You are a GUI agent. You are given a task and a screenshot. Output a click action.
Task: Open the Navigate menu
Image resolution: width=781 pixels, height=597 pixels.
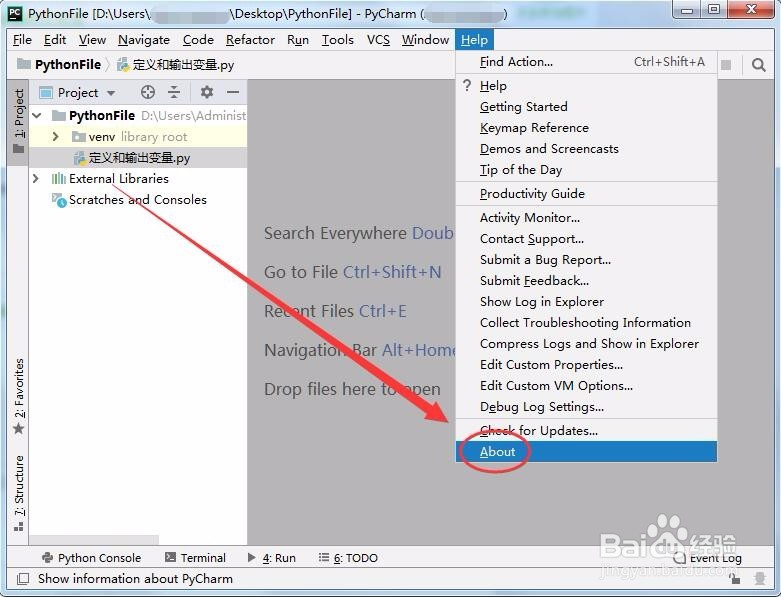point(144,40)
